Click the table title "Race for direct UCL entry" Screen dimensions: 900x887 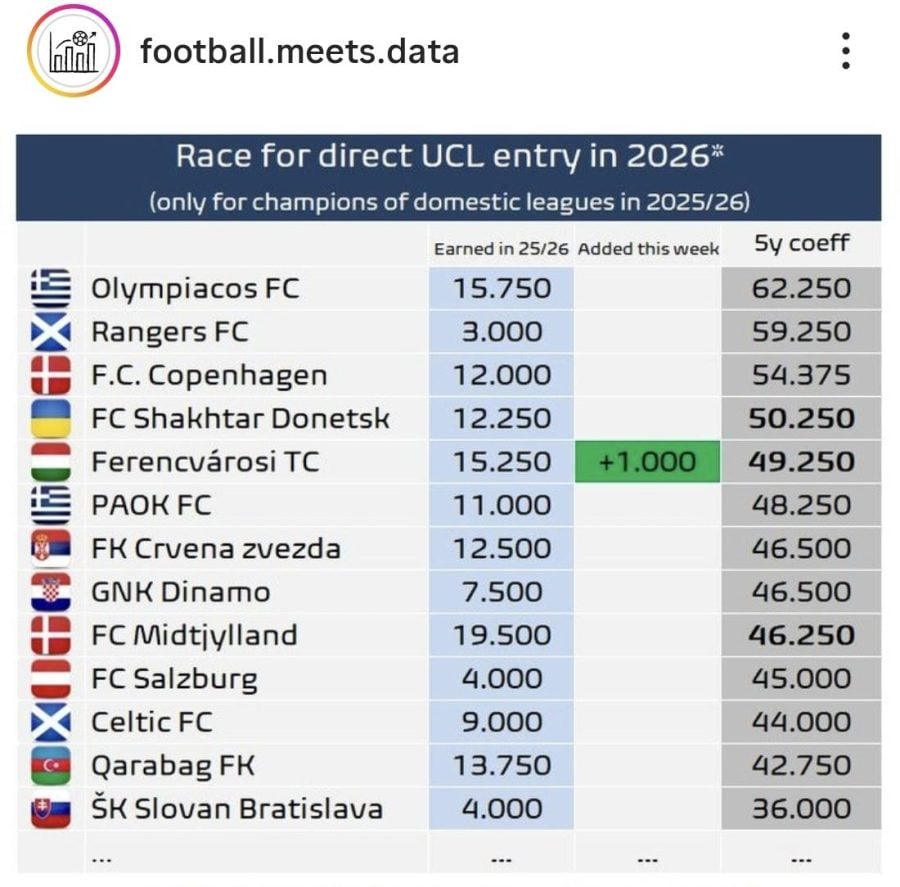click(x=448, y=157)
